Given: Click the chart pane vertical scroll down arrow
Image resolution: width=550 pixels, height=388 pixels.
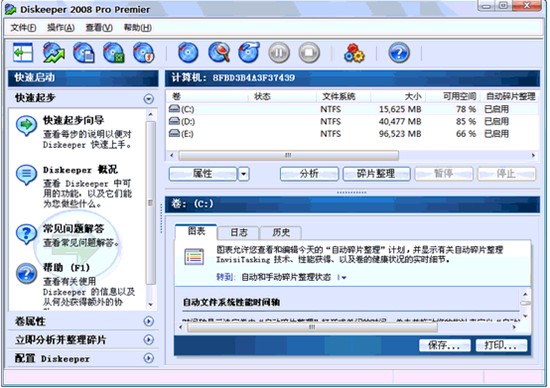Looking at the screenshot, I should (525, 316).
